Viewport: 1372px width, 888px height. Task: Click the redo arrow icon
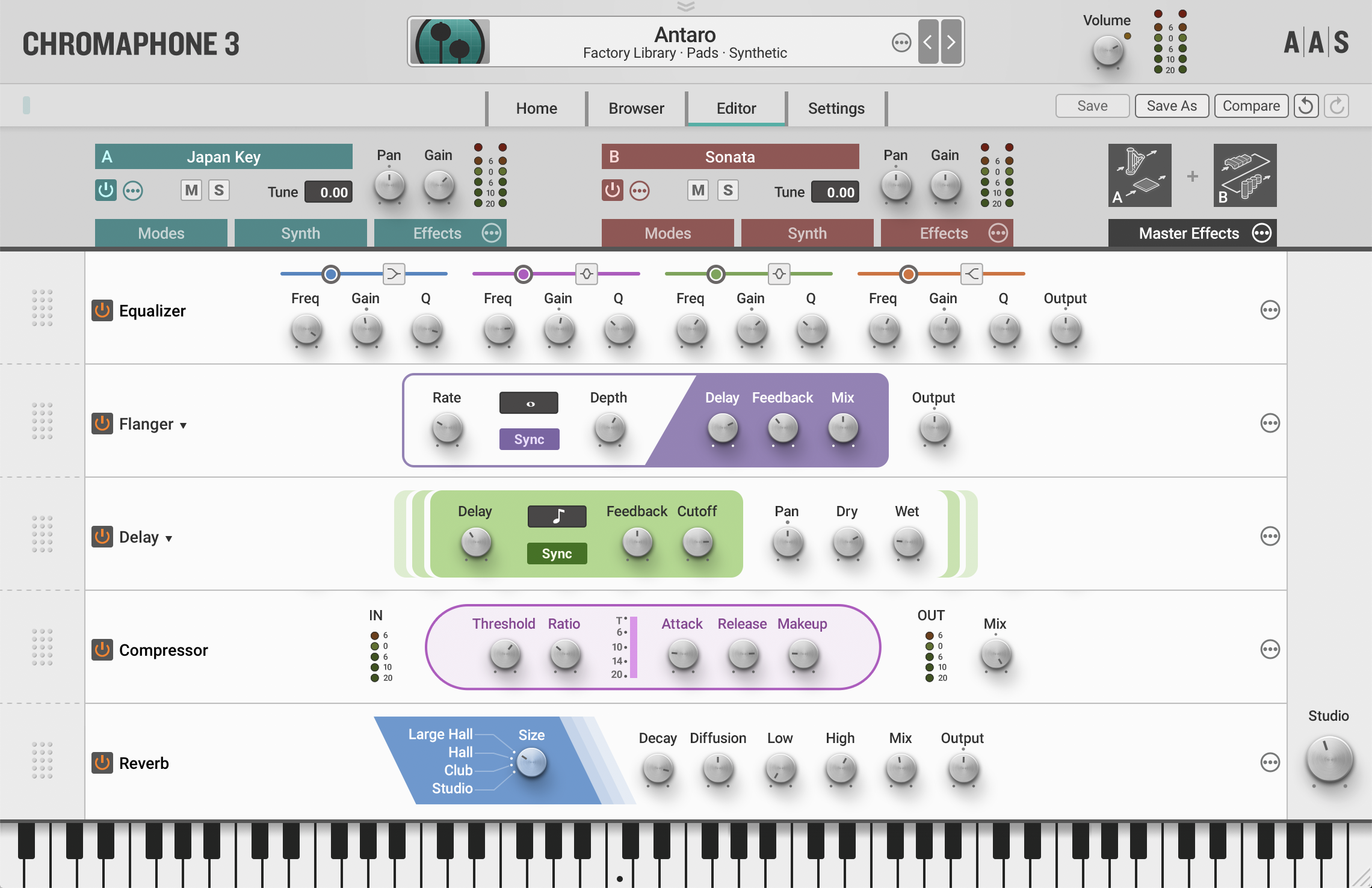coord(1337,105)
